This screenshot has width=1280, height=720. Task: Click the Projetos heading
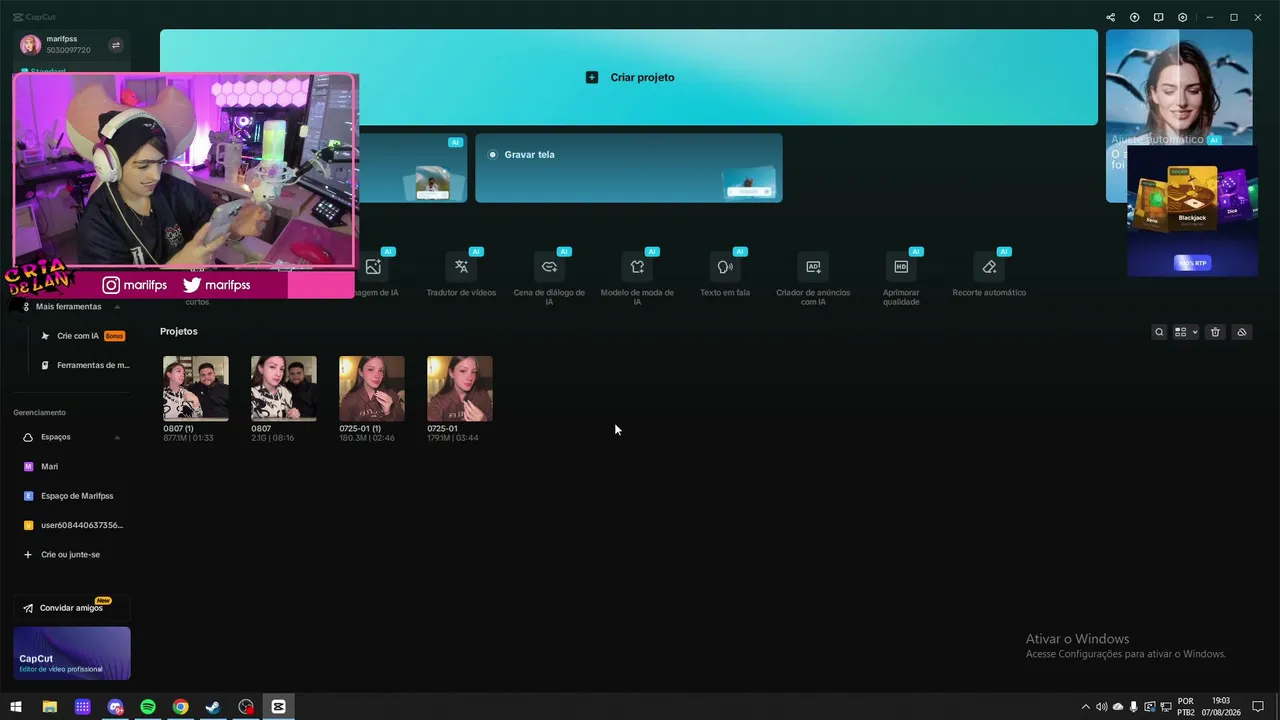click(x=179, y=331)
